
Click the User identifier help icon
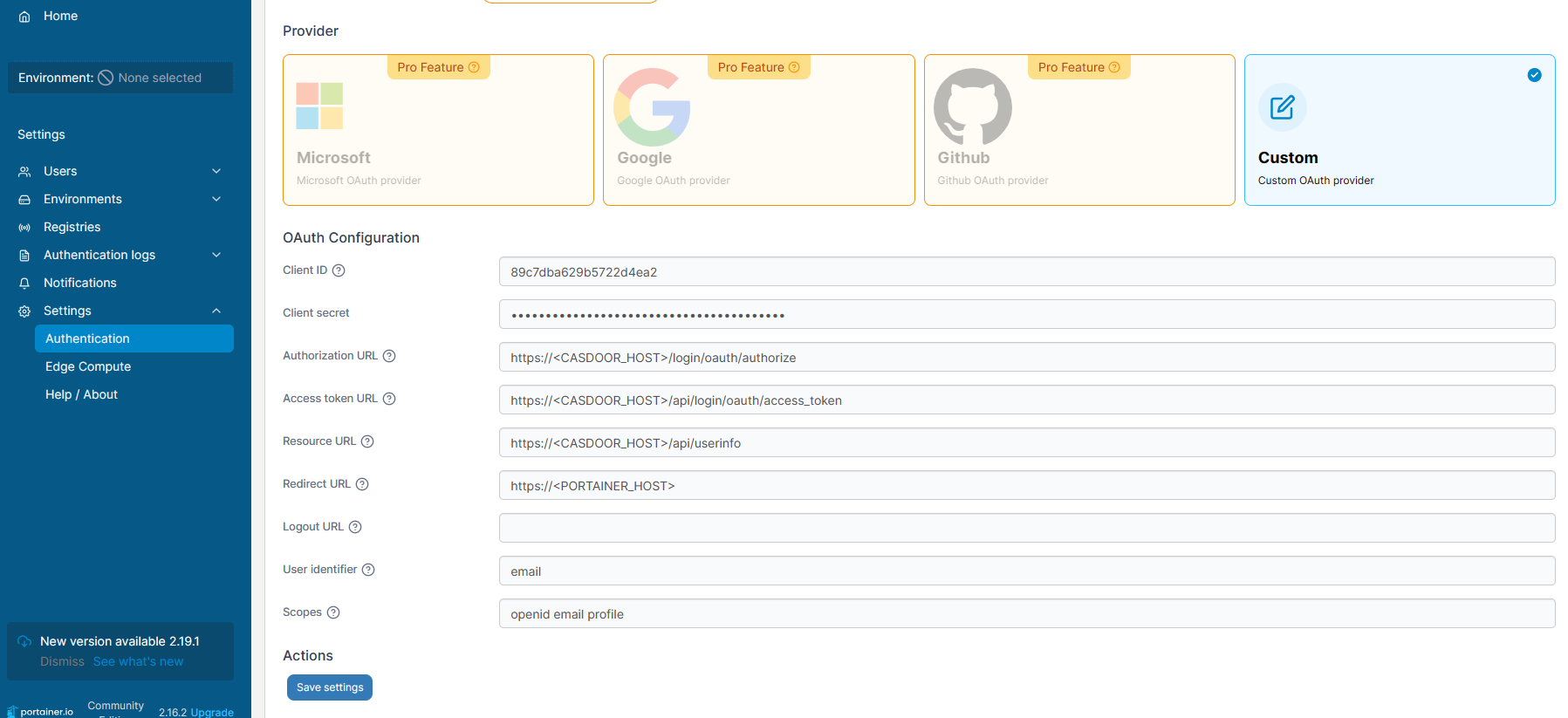point(368,570)
